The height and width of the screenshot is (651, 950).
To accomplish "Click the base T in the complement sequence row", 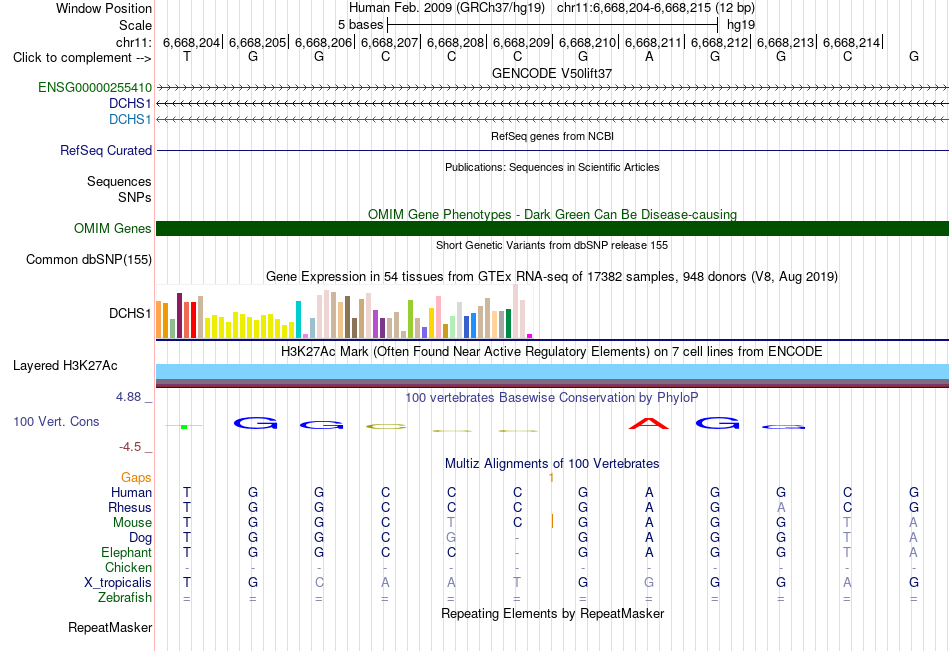I will click(x=187, y=57).
